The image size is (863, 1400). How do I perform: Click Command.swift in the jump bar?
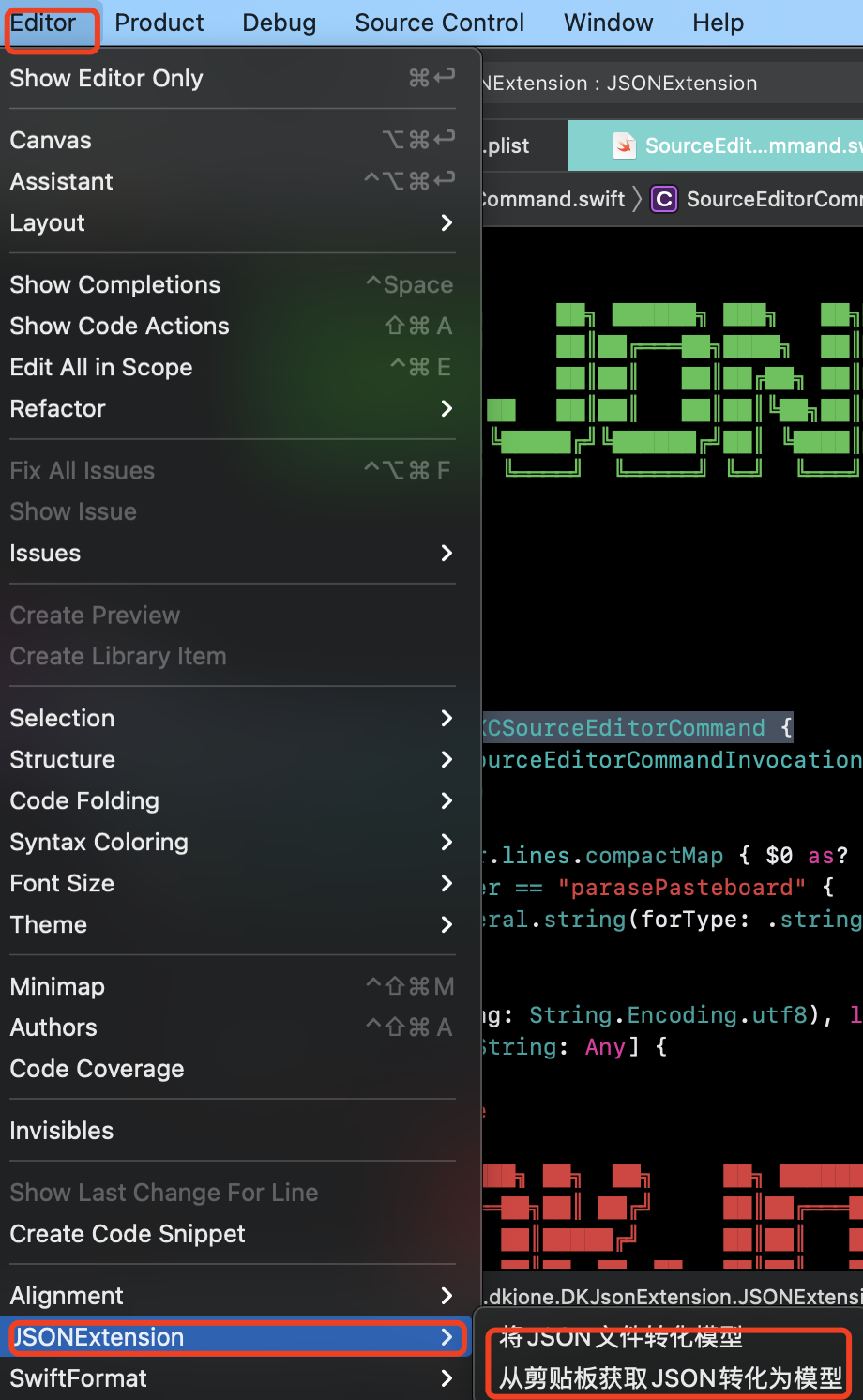coord(553,199)
